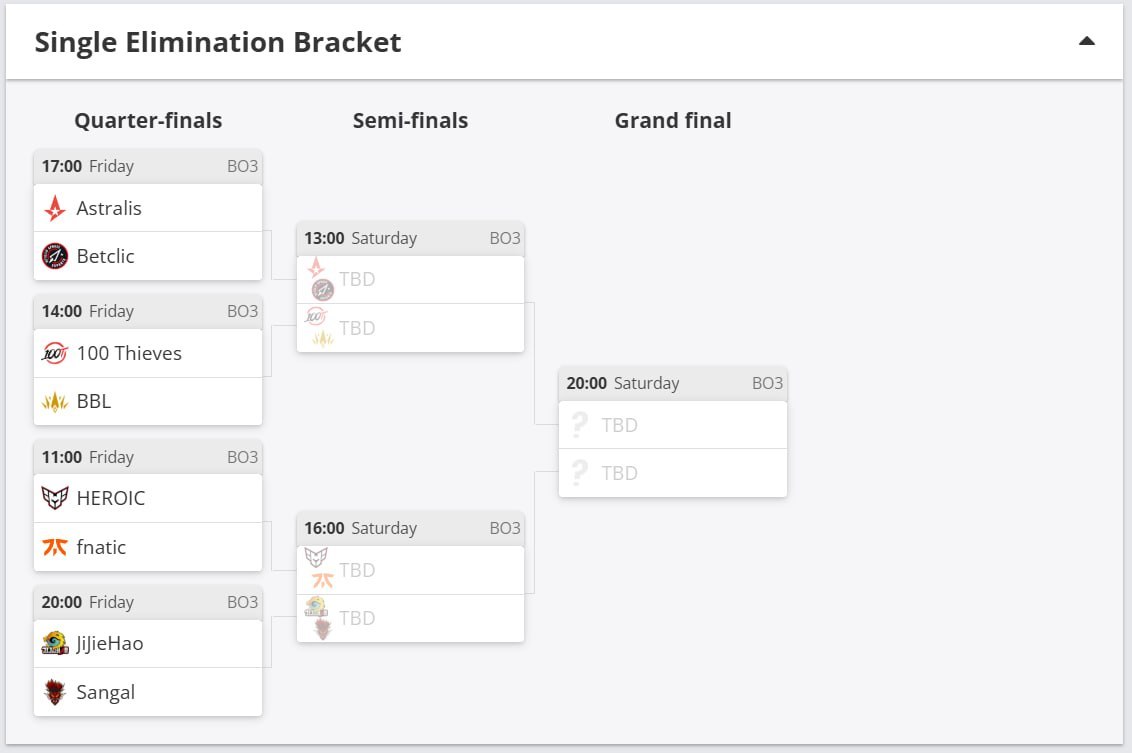The height and width of the screenshot is (753, 1132).
Task: Click the Betclic team logo
Action: click(x=55, y=256)
